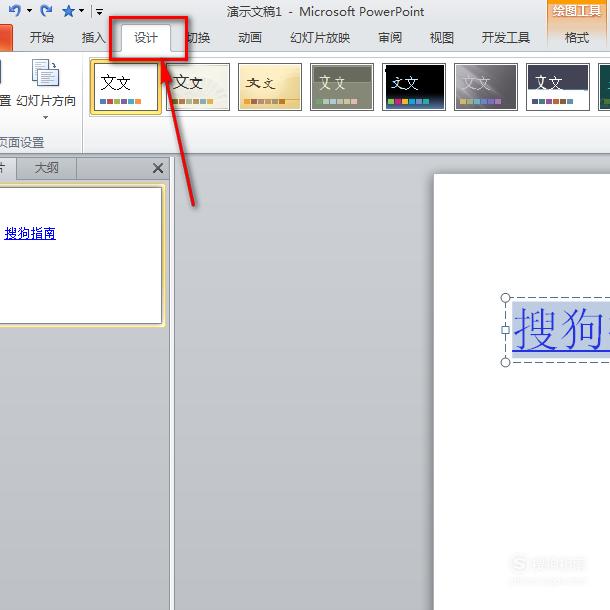
Task: Open Customize Quick Access Toolbar dropdown
Action: point(100,12)
